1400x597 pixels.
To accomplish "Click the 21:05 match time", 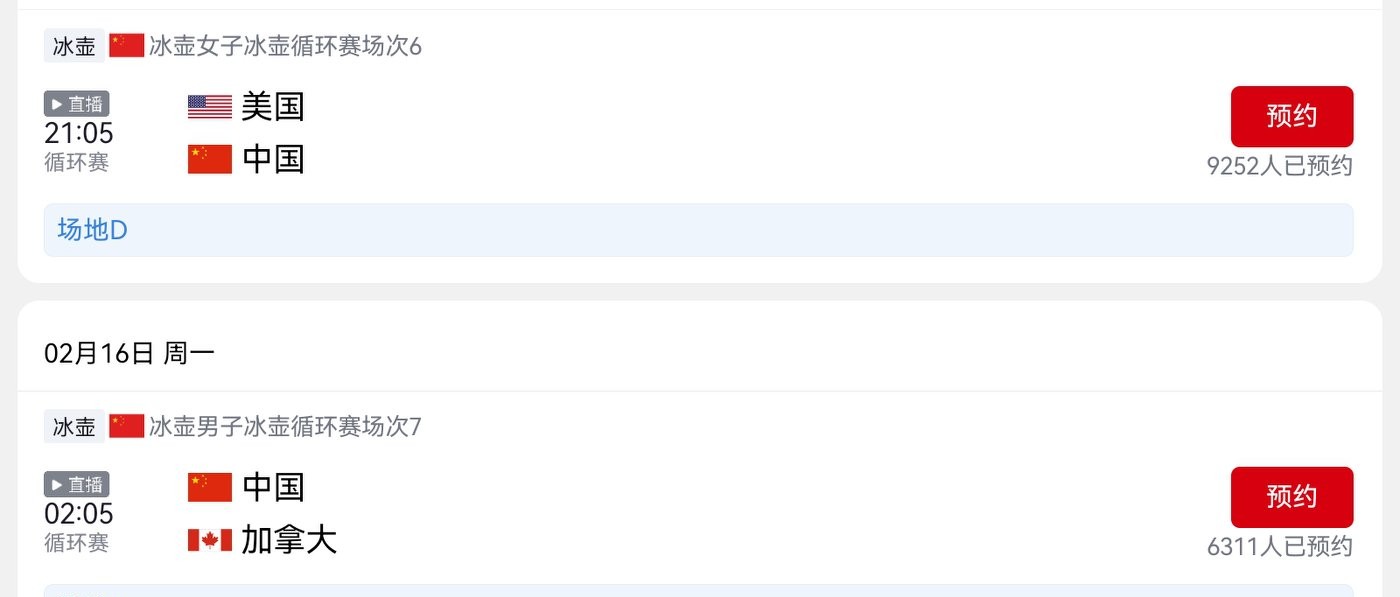I will click(79, 133).
